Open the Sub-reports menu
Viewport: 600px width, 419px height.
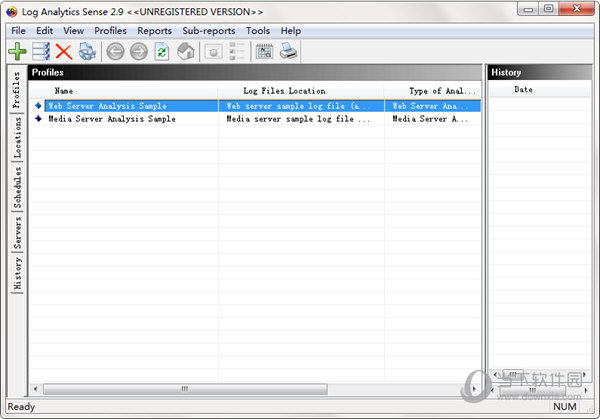[209, 31]
